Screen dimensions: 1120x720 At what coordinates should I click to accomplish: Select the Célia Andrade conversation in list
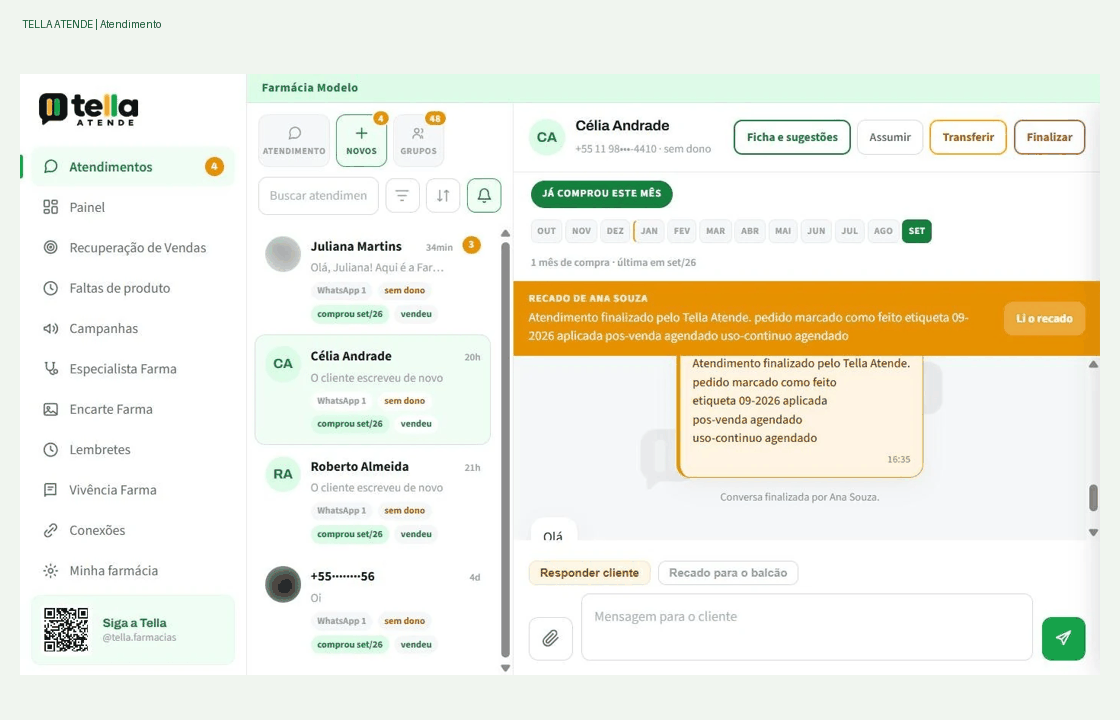tap(373, 389)
